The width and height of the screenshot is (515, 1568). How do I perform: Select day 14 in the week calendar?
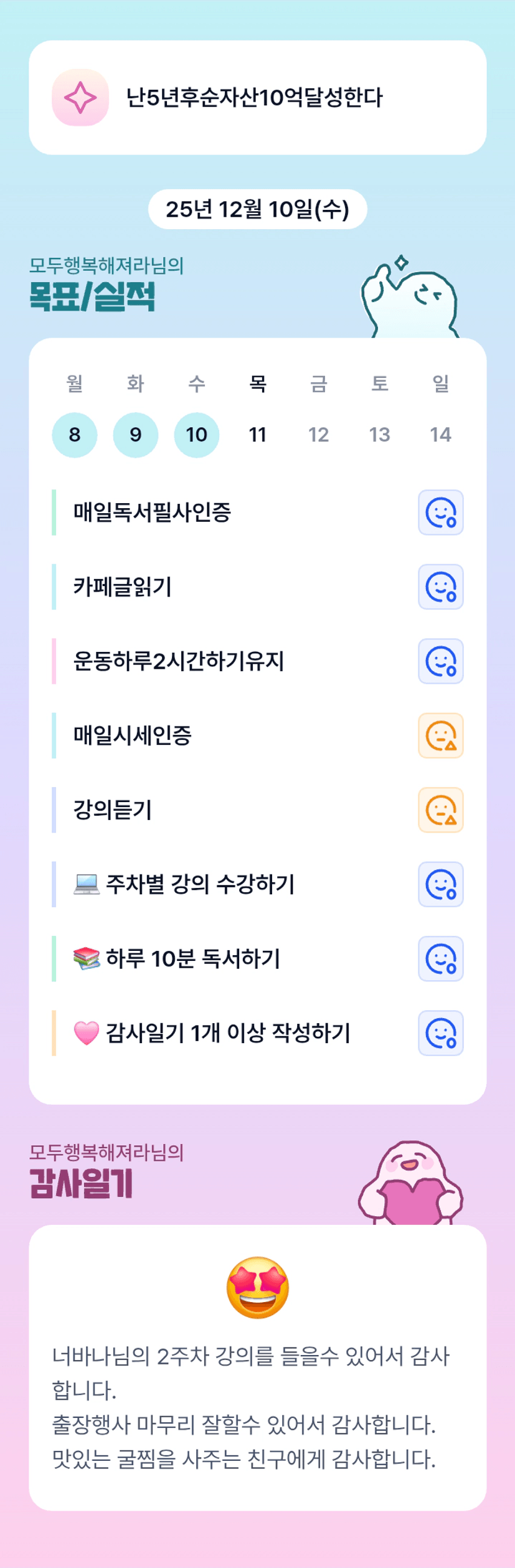[x=440, y=435]
